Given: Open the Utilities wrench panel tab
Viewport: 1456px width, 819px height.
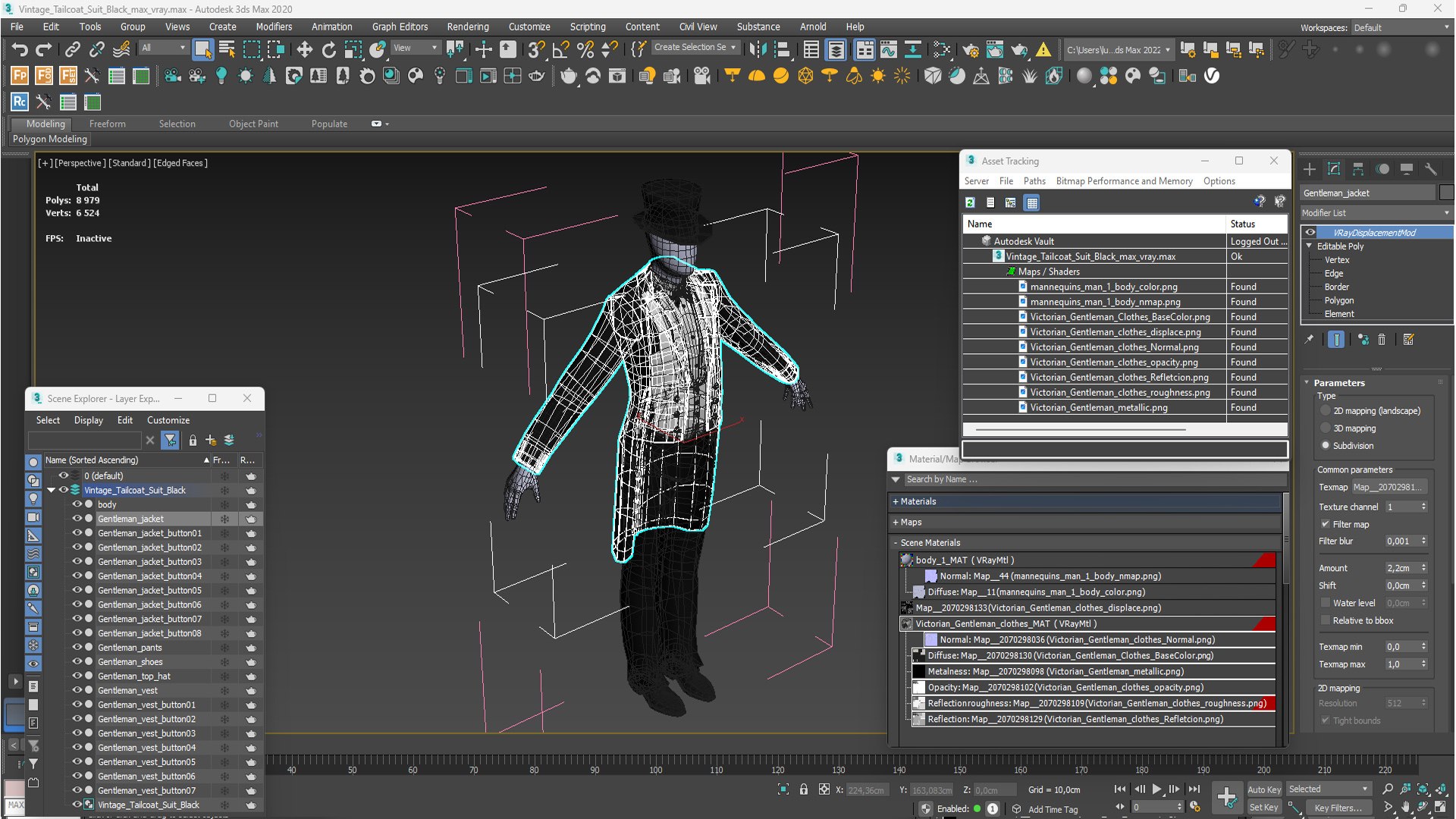Looking at the screenshot, I should (1431, 169).
